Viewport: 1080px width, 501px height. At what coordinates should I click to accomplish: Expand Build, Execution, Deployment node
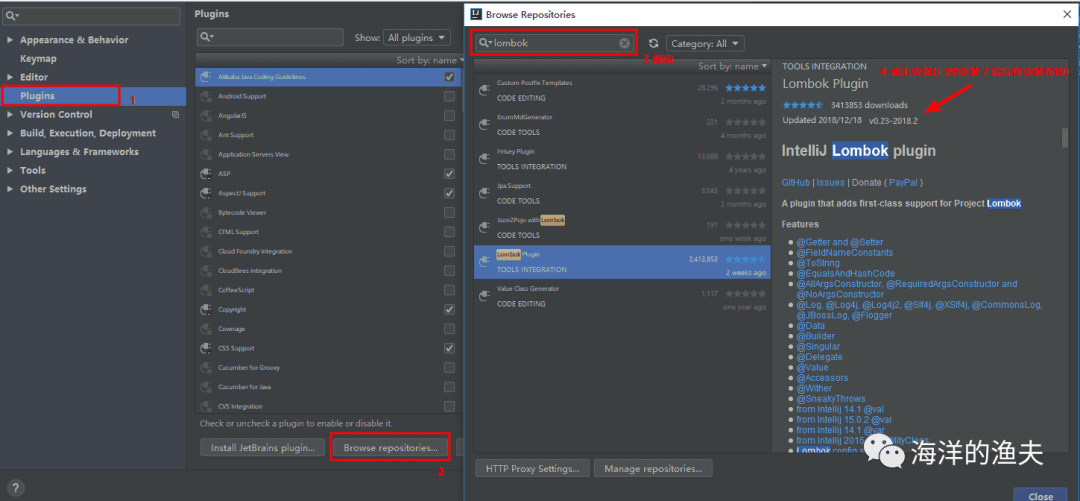point(10,133)
